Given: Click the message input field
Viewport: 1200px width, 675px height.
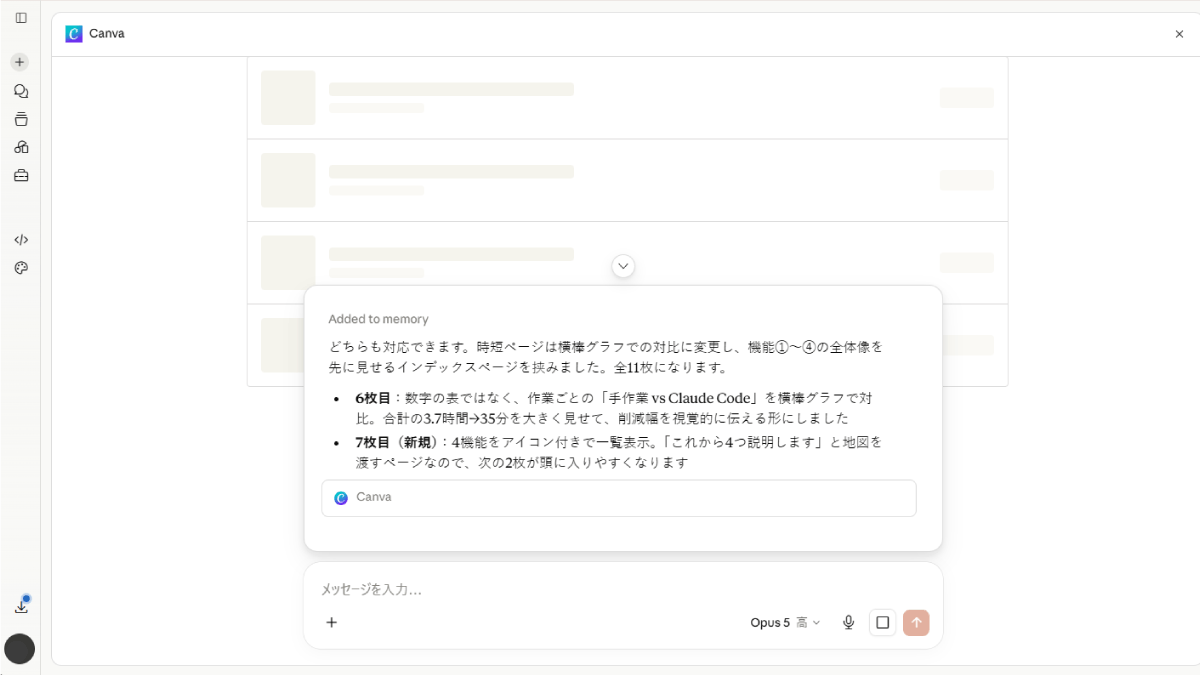Looking at the screenshot, I should tap(623, 590).
